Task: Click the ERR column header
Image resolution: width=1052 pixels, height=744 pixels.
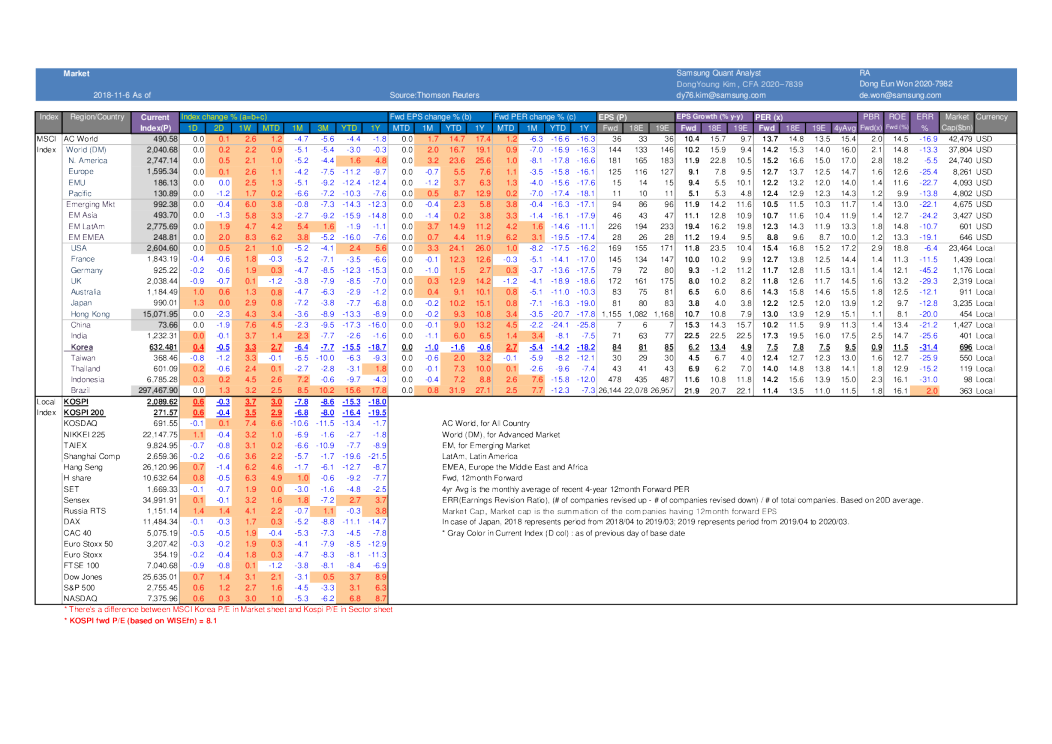Action: click(924, 117)
